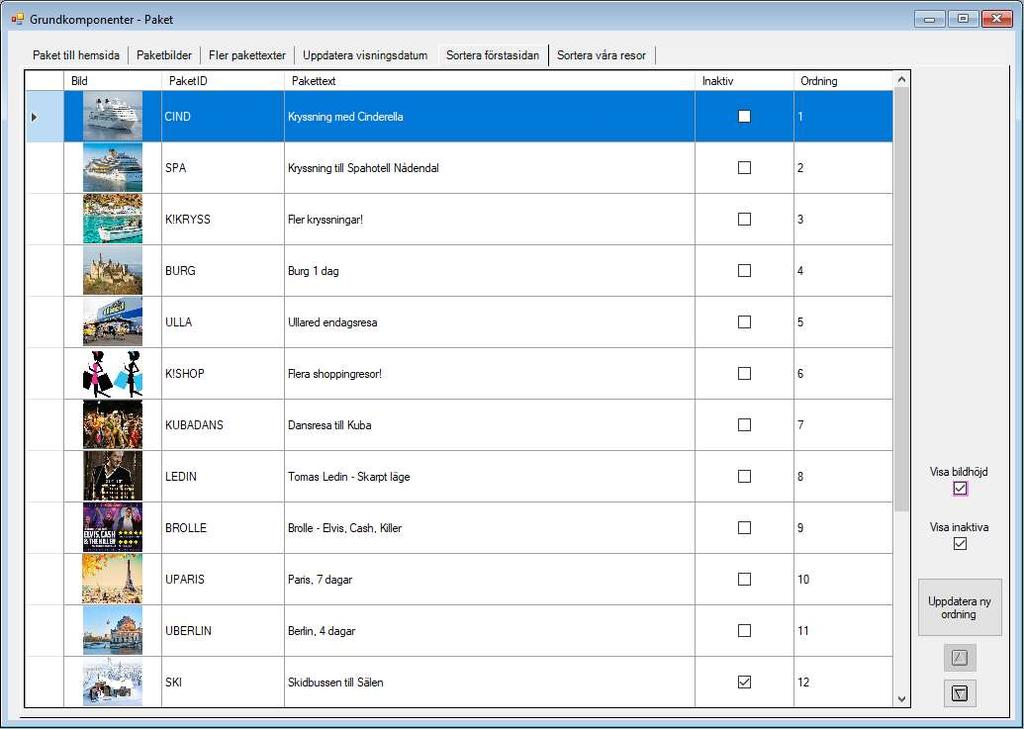Click 'Tomas Ledin - Skarpt läge' text
Screen dimensions: 1024x729
click(349, 477)
